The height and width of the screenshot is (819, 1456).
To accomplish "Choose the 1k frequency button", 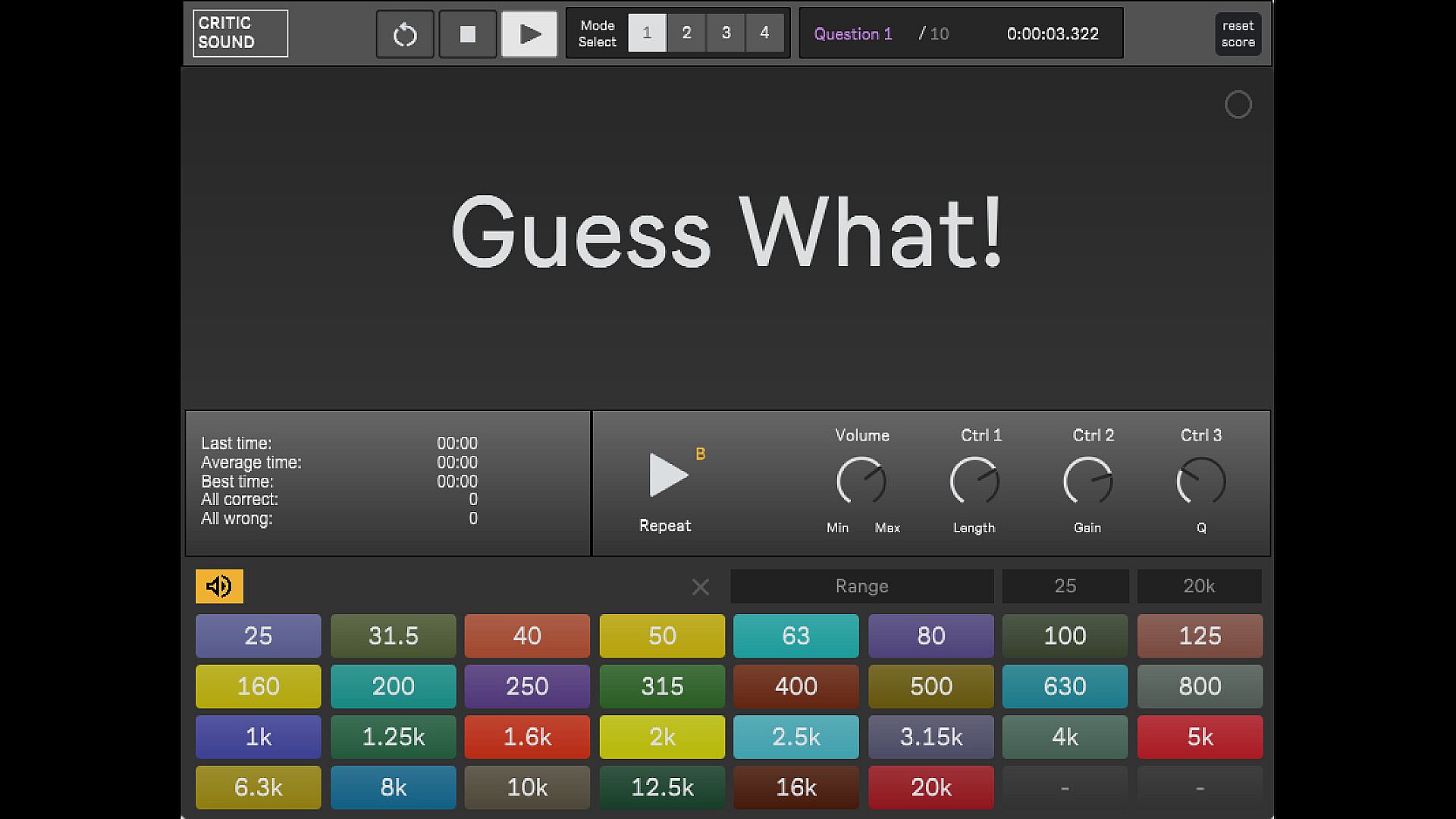I will 259,736.
